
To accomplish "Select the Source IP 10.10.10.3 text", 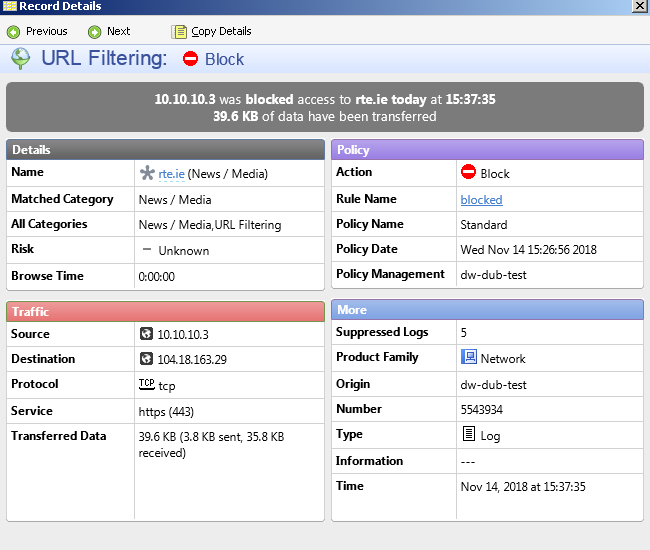I will (183, 334).
